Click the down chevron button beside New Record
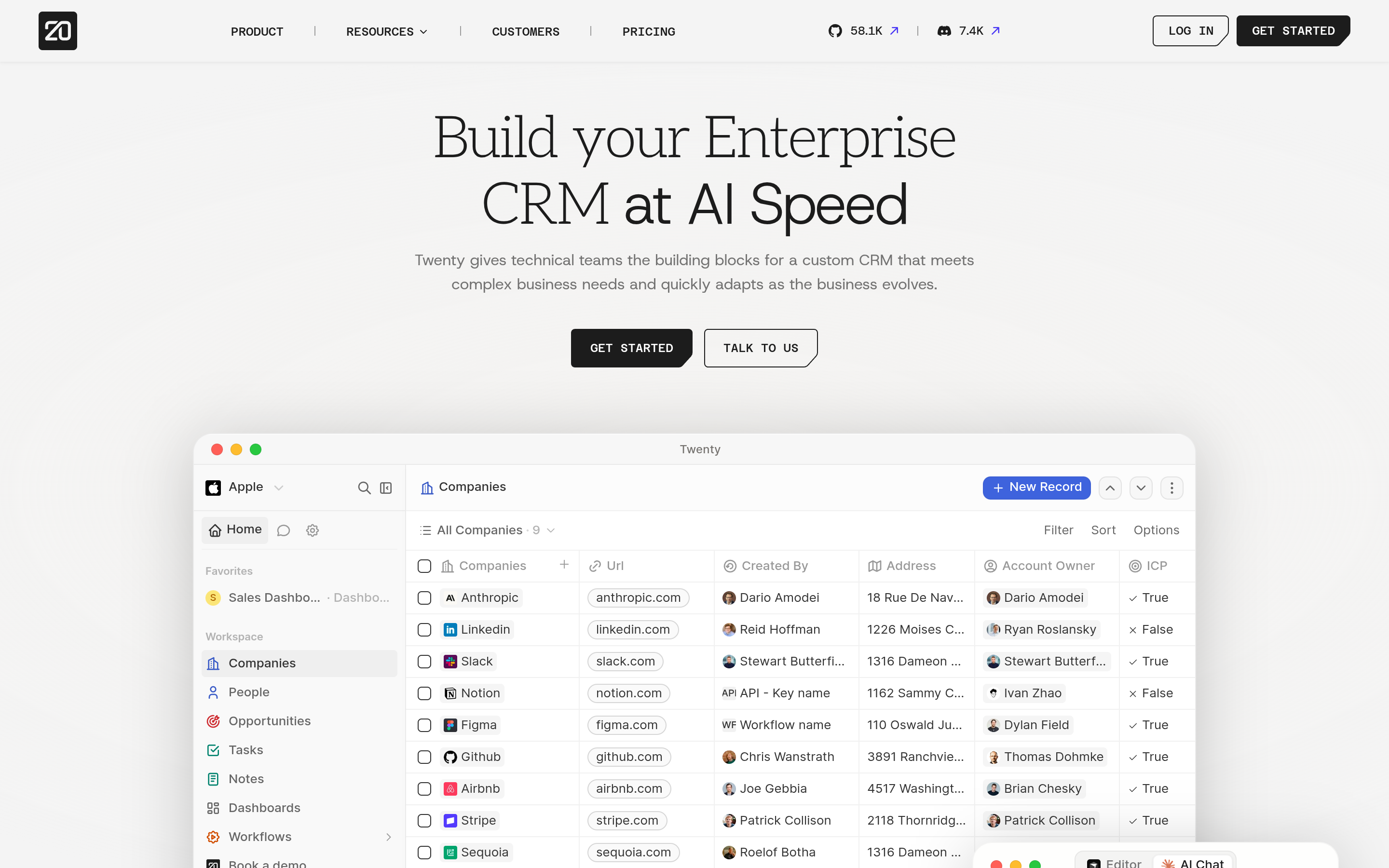This screenshot has height=868, width=1389. click(1141, 488)
